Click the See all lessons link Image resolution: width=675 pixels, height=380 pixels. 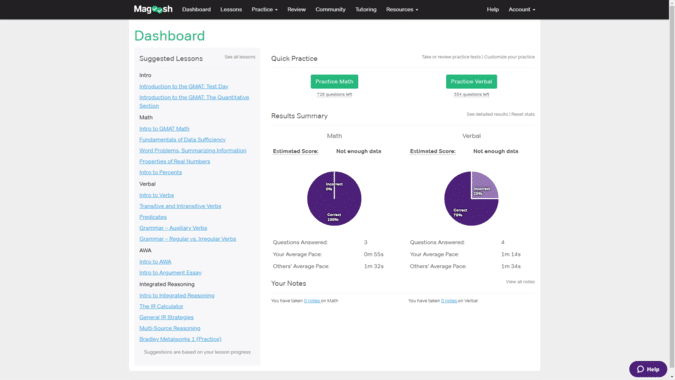pos(240,57)
